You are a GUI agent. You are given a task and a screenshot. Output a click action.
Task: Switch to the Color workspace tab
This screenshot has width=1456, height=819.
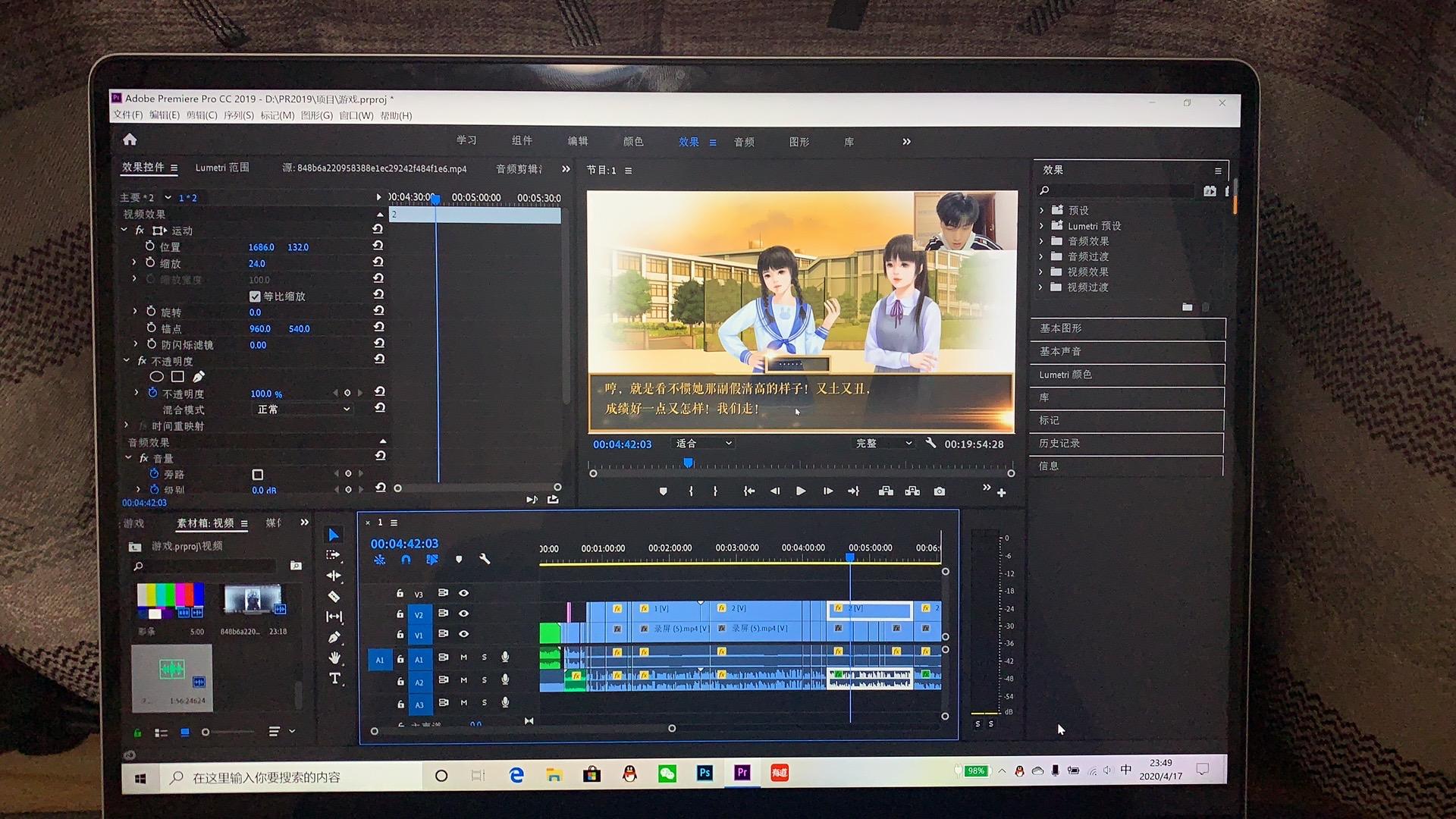633,142
